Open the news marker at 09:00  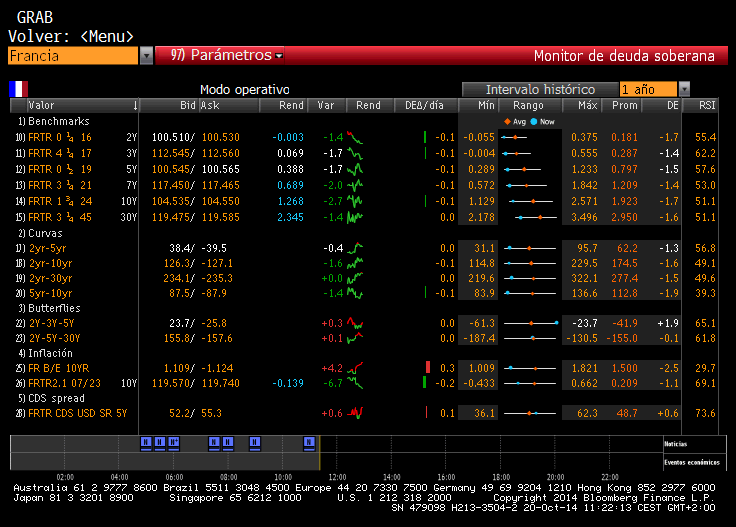(255, 442)
